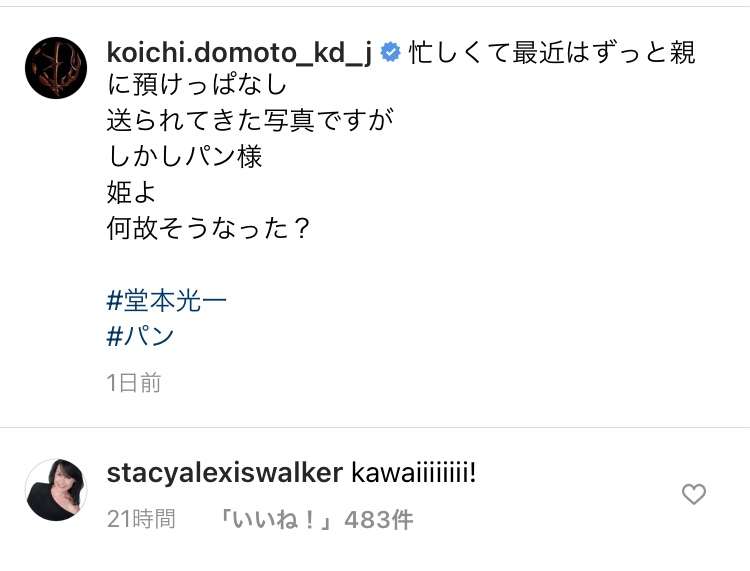Open koichi.domoto_kd_j's dark profile picture

point(56,68)
